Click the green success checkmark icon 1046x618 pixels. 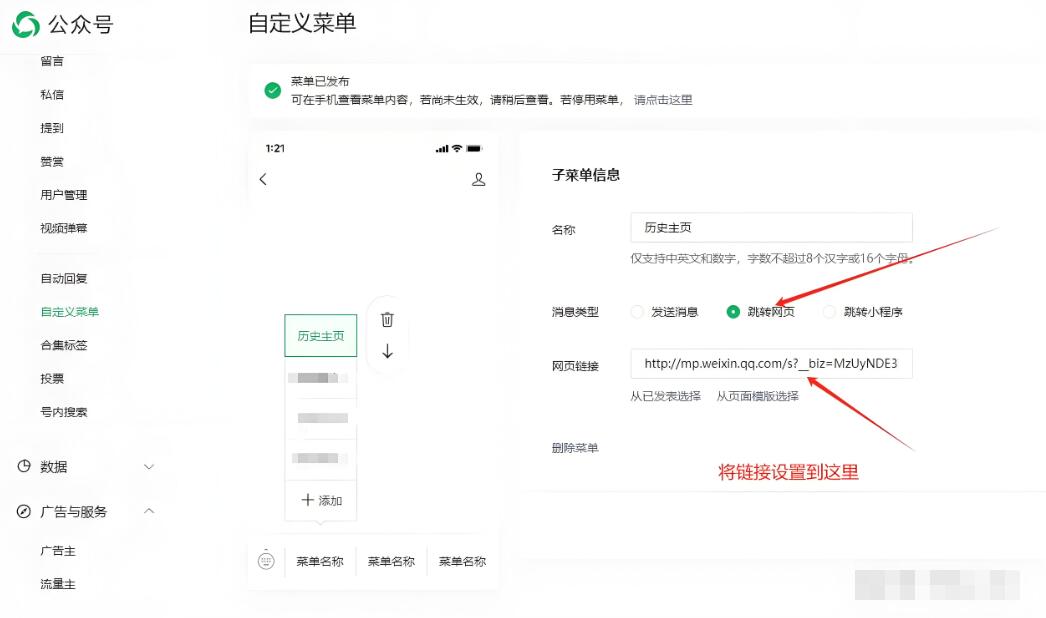coord(272,90)
